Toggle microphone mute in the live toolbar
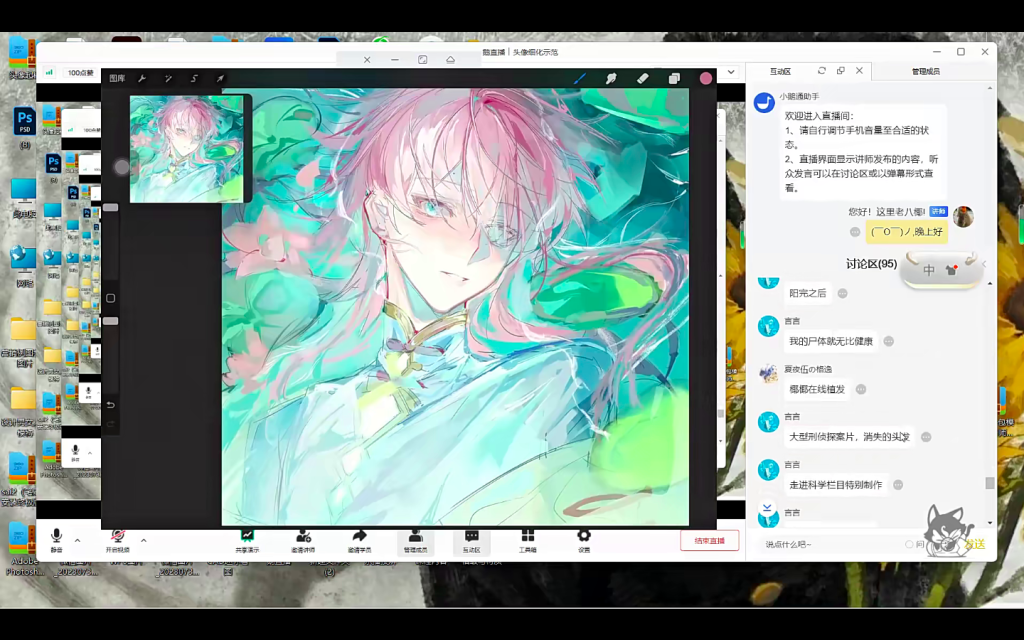 click(x=56, y=538)
